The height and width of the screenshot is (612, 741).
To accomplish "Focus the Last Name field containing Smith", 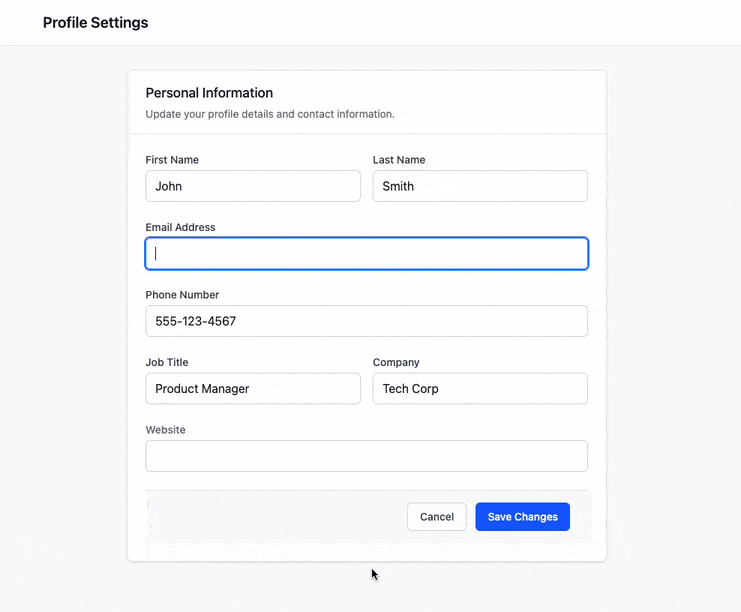I will 479,186.
